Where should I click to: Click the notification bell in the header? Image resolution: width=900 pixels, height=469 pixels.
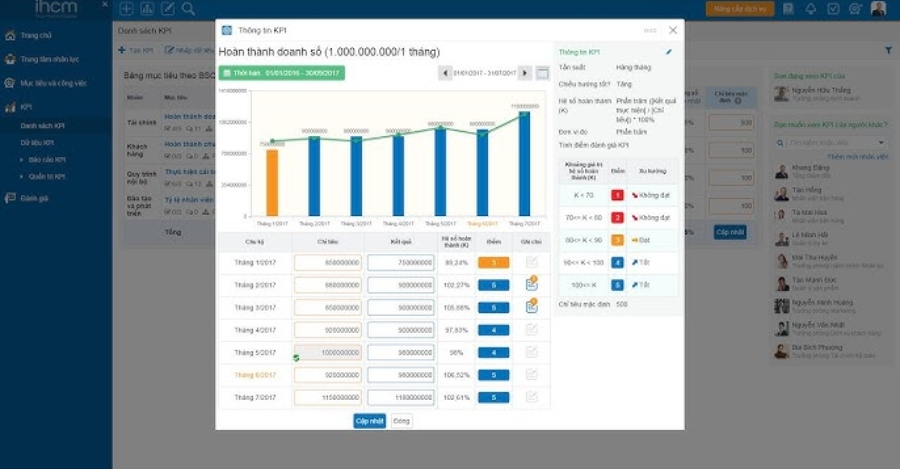[809, 9]
